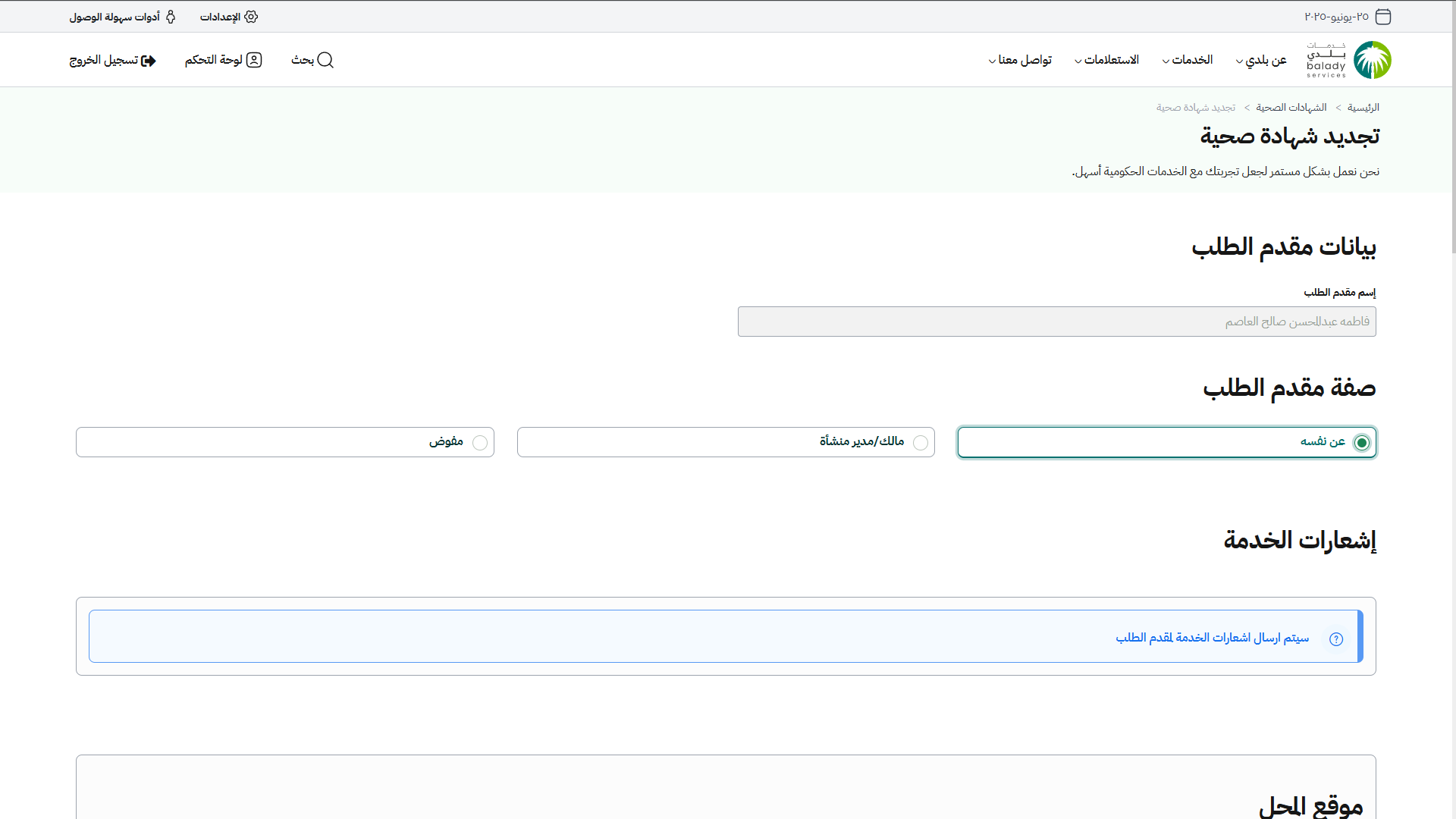This screenshot has height=819, width=1456.
Task: Go to الرئيسية breadcrumb link
Action: point(1363,108)
